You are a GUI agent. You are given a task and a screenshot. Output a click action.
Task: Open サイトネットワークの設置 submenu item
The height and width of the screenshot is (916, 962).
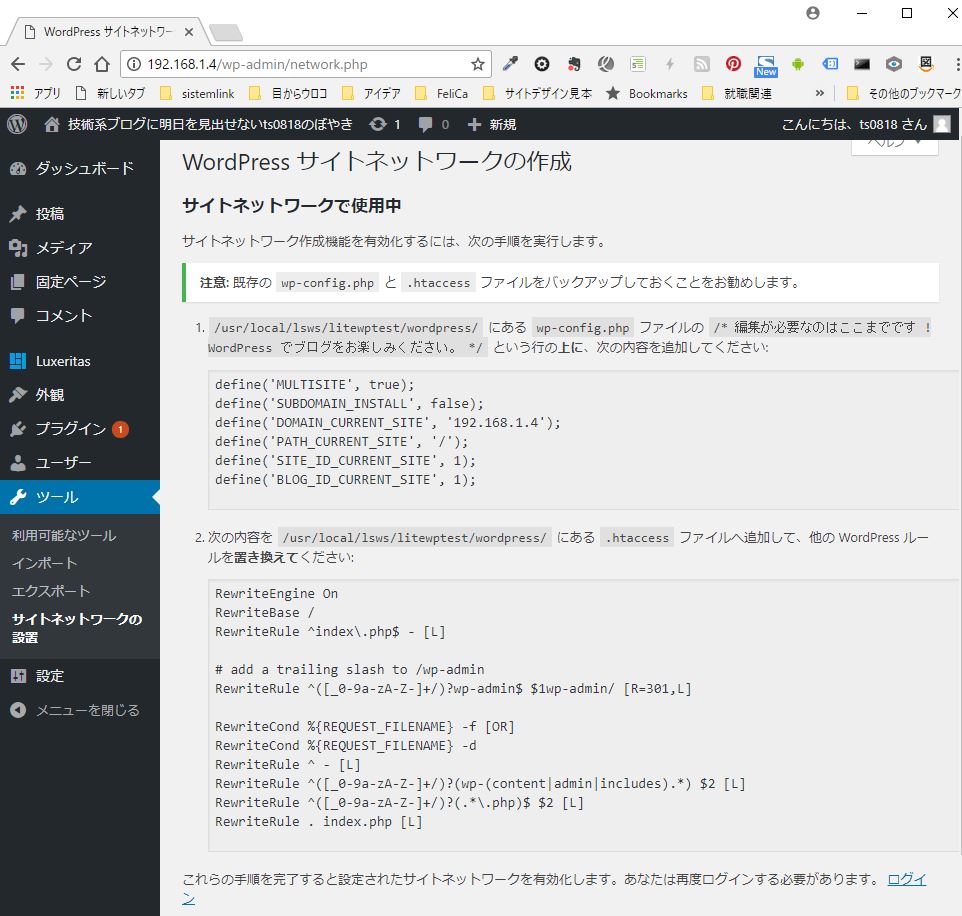(x=77, y=628)
